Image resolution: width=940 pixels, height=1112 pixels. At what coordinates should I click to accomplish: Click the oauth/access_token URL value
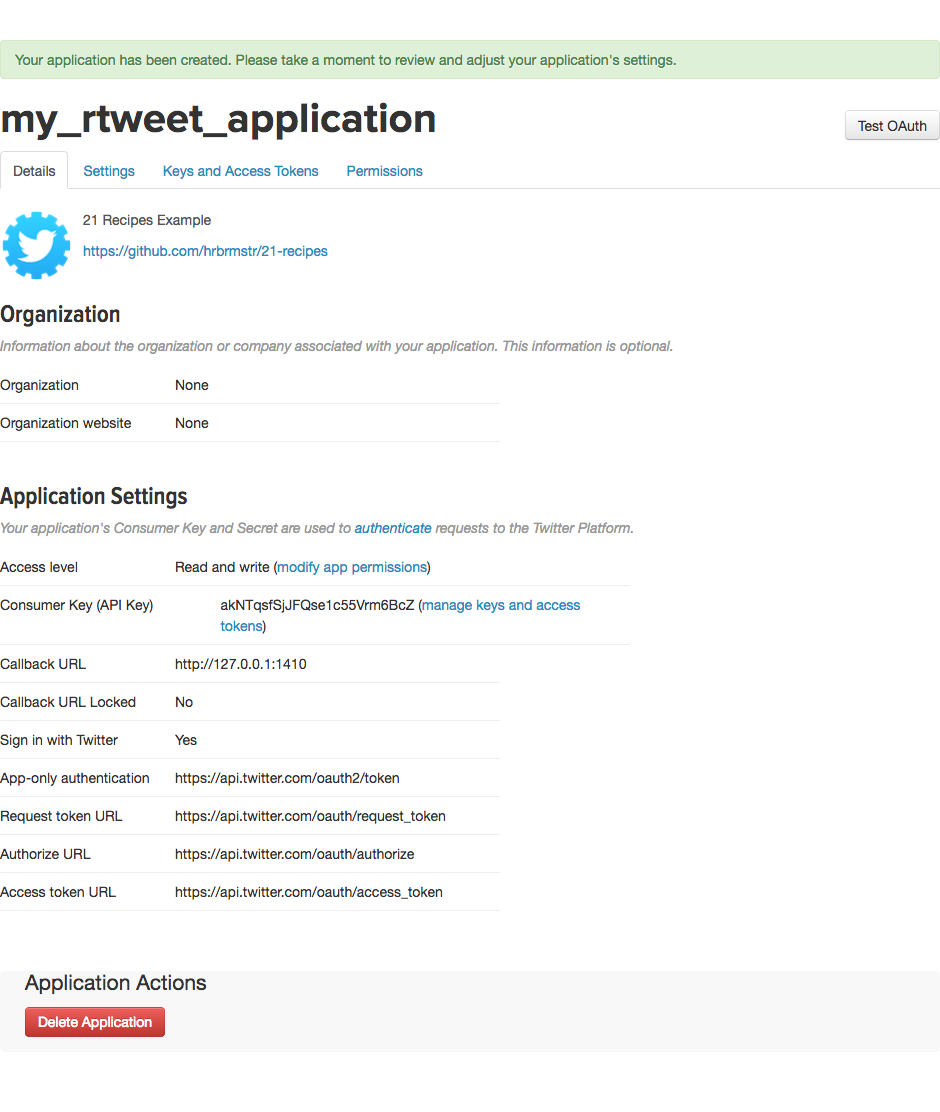309,892
